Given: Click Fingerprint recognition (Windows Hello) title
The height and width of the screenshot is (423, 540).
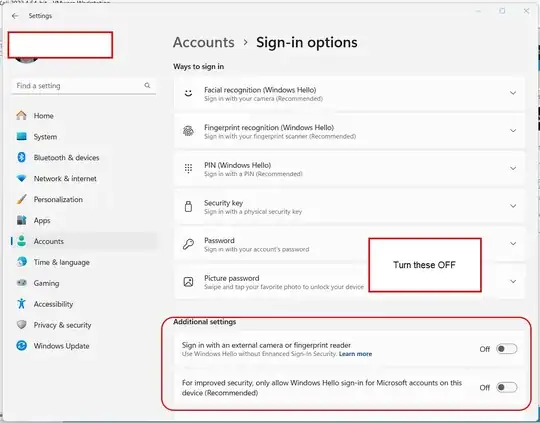Looking at the screenshot, I should [x=269, y=127].
